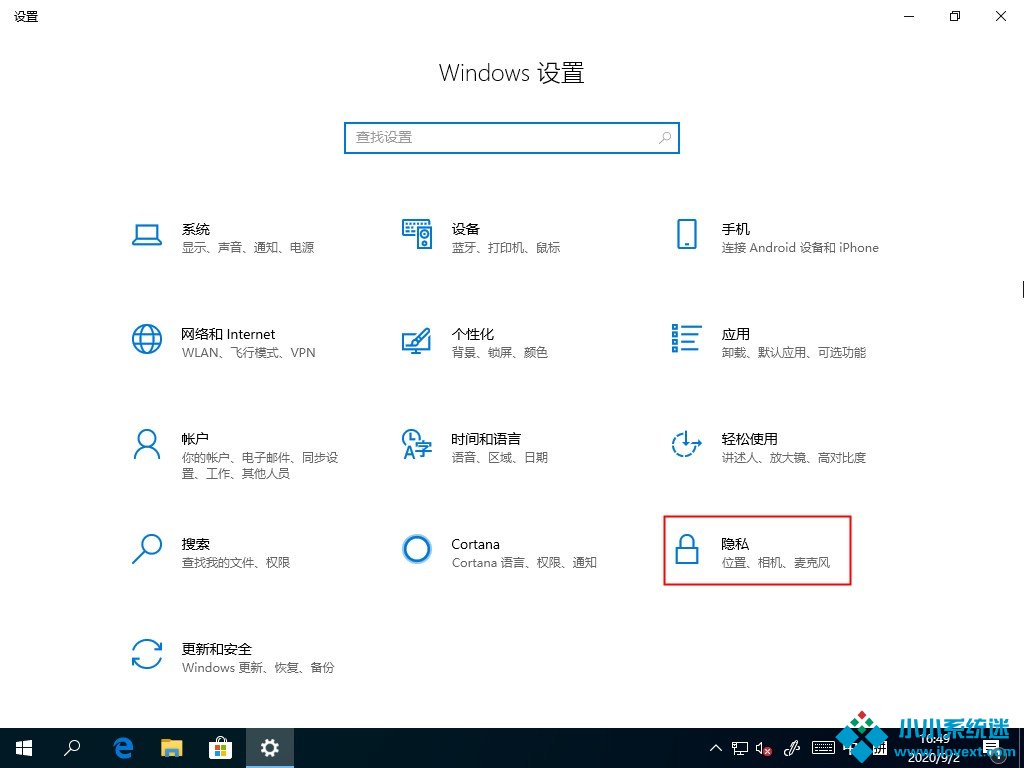Open the 隐私 lock icon
1024x768 pixels.
686,549
